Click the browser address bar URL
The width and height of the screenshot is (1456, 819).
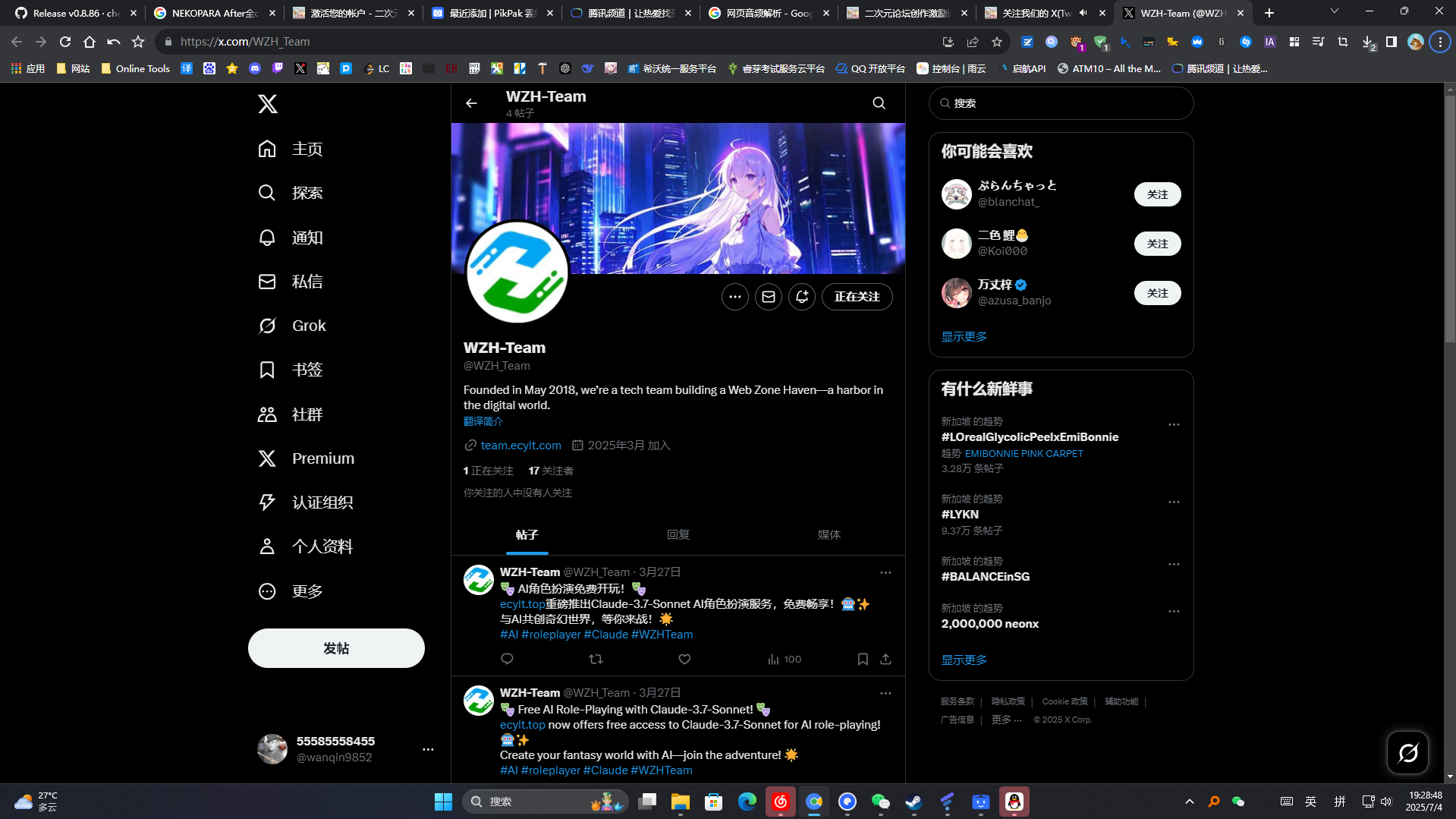(245, 42)
